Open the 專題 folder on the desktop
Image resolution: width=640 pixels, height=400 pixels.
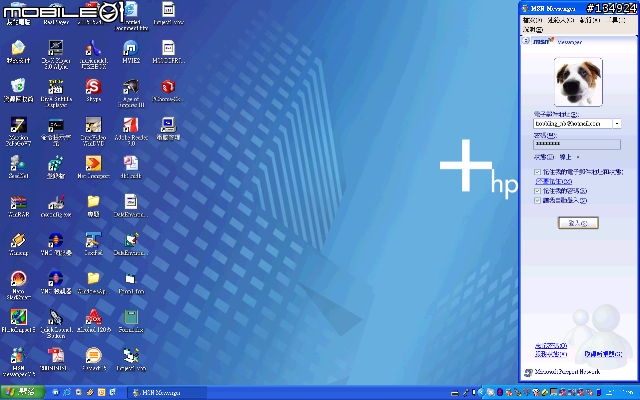click(x=93, y=206)
